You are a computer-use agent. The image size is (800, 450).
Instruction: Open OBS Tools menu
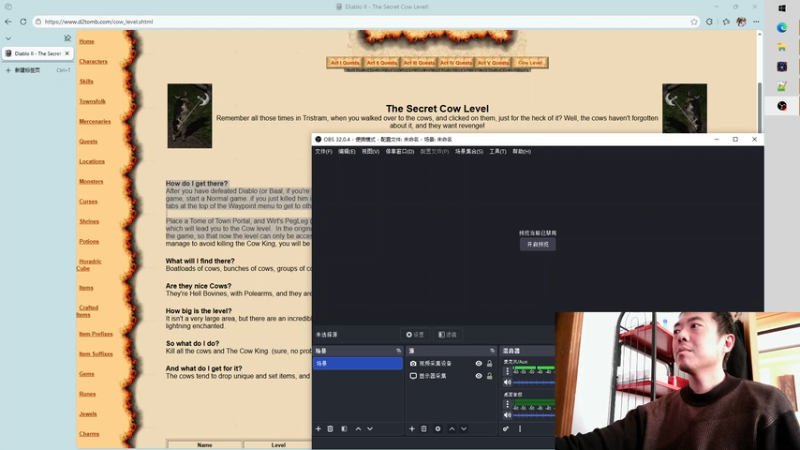[x=498, y=152]
